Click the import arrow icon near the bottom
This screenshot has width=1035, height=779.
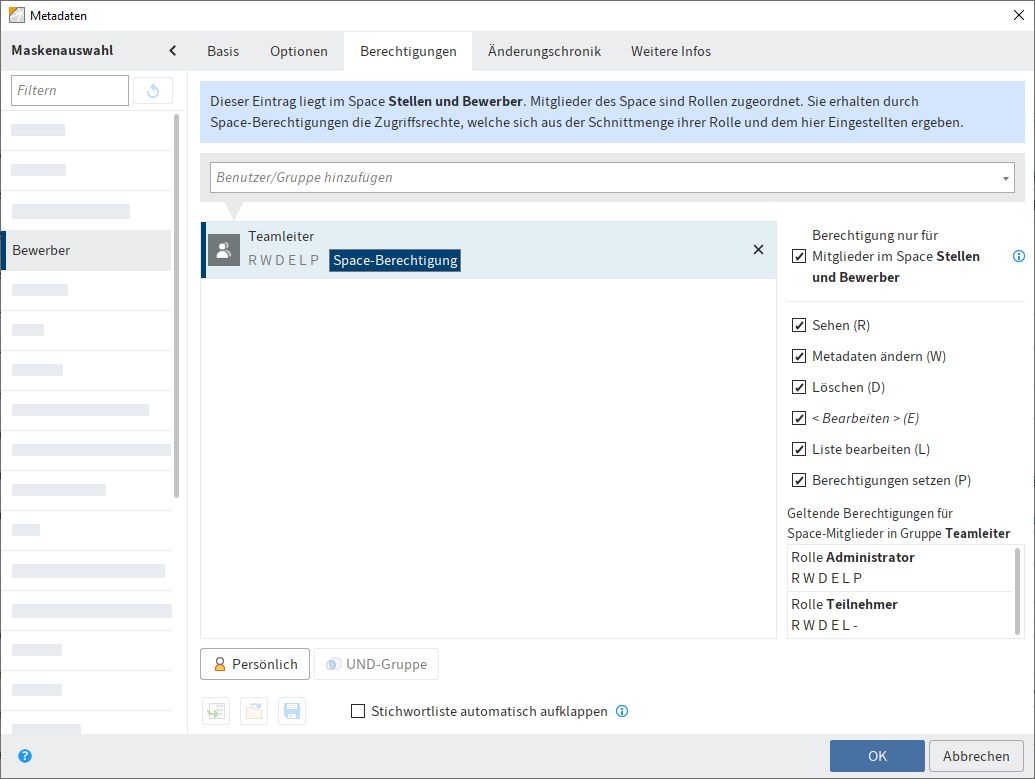(x=215, y=711)
